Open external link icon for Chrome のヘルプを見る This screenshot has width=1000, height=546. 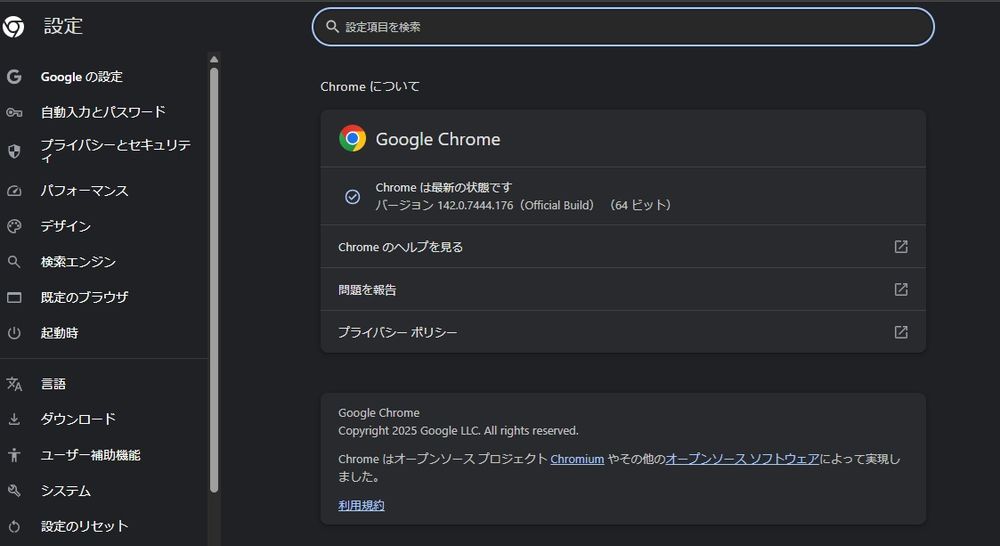(x=901, y=247)
